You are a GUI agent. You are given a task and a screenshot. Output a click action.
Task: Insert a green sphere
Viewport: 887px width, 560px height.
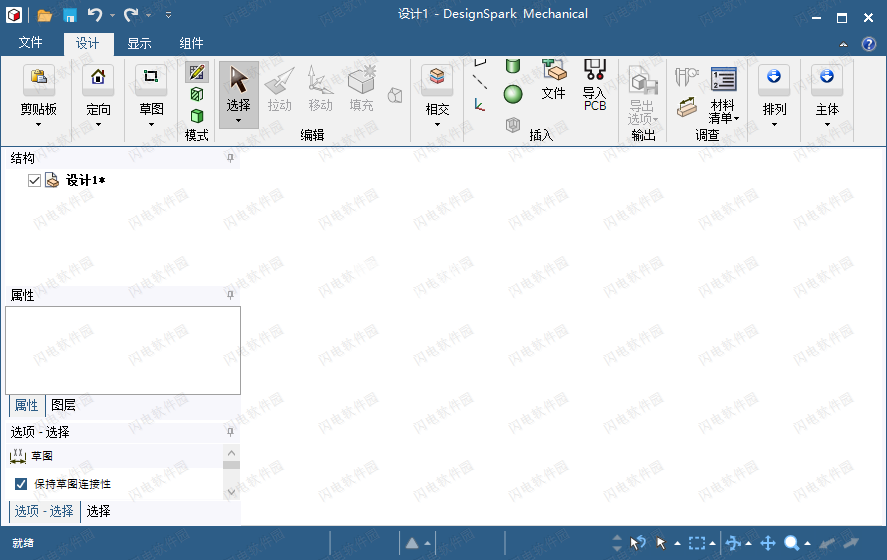tap(513, 94)
